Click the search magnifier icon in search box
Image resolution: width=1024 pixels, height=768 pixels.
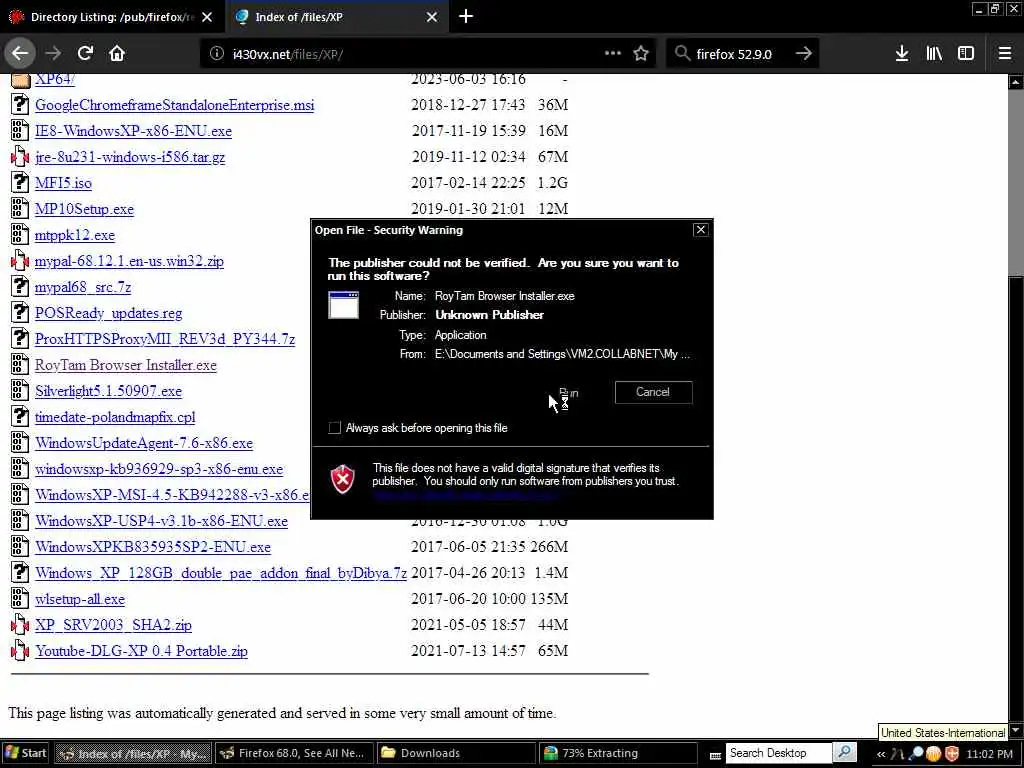(x=682, y=54)
